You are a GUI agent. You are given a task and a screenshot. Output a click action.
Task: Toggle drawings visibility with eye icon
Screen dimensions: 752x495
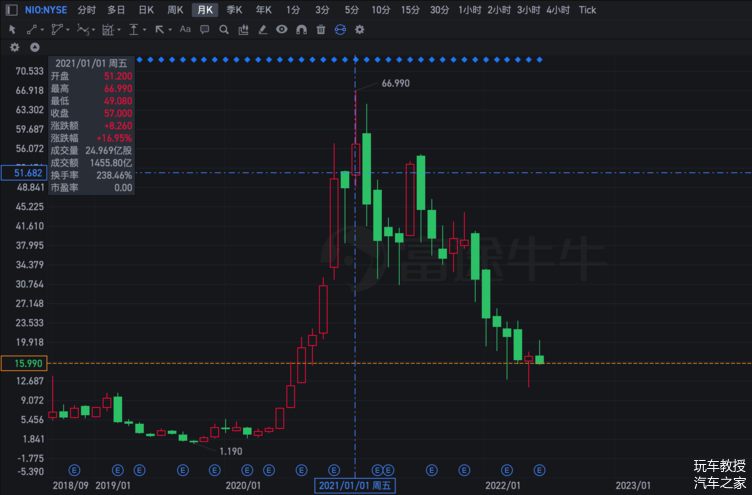(282, 30)
